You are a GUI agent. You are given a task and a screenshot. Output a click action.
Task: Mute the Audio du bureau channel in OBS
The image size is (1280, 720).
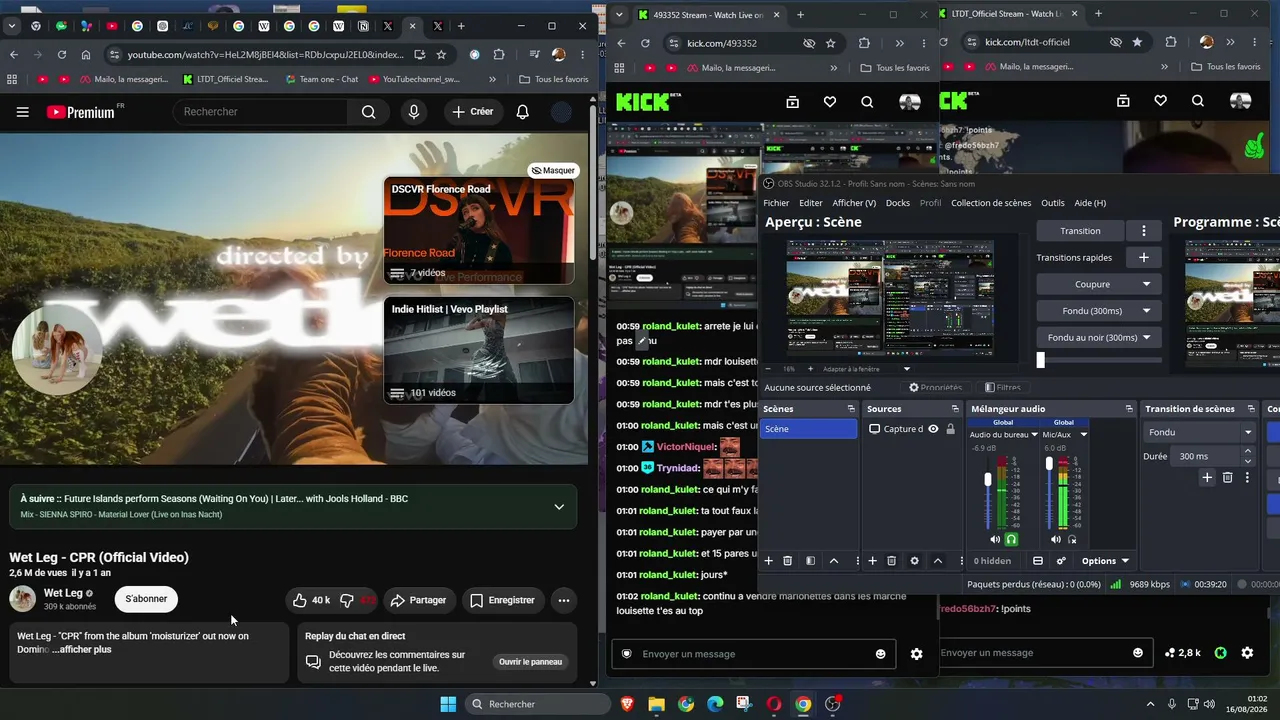994,539
